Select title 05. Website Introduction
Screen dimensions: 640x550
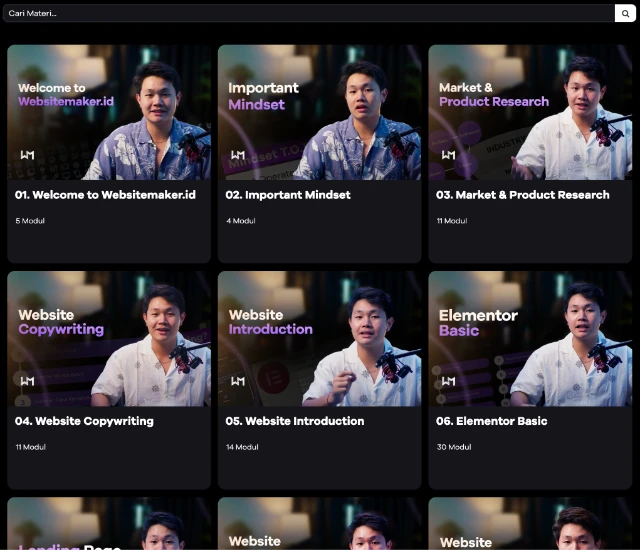coord(295,421)
